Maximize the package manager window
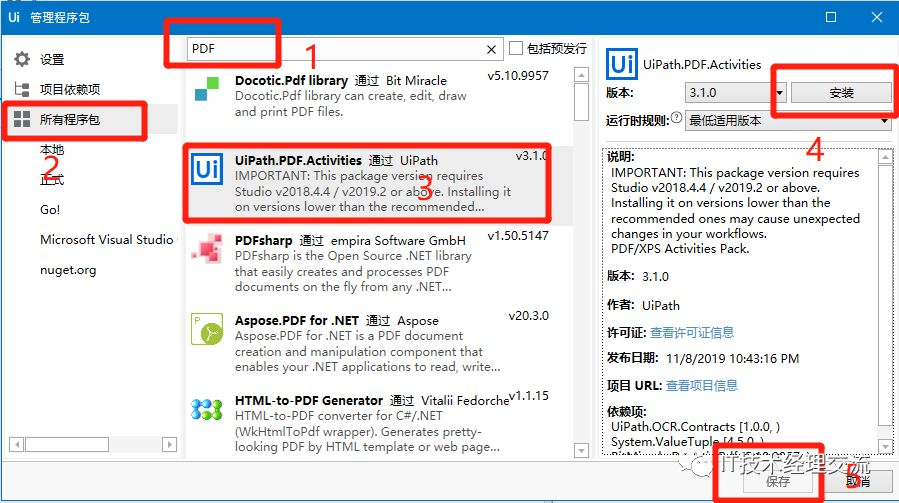 (831, 17)
